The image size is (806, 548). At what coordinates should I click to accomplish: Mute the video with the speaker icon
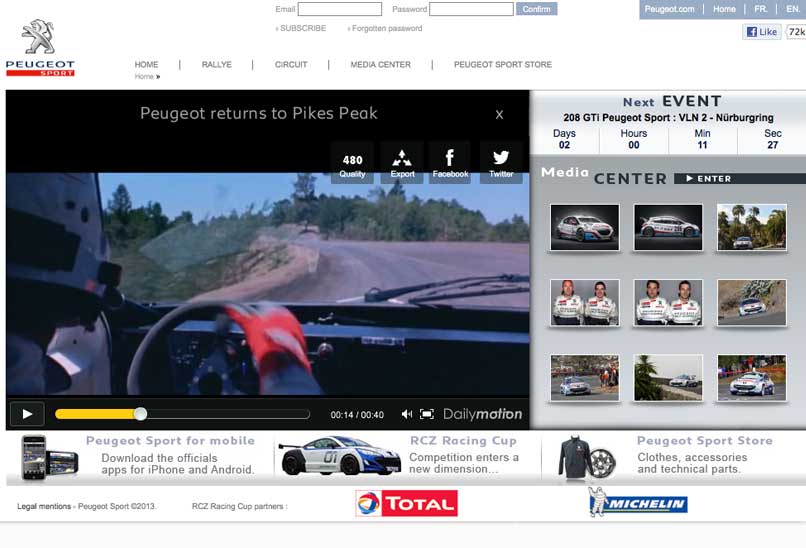[407, 414]
